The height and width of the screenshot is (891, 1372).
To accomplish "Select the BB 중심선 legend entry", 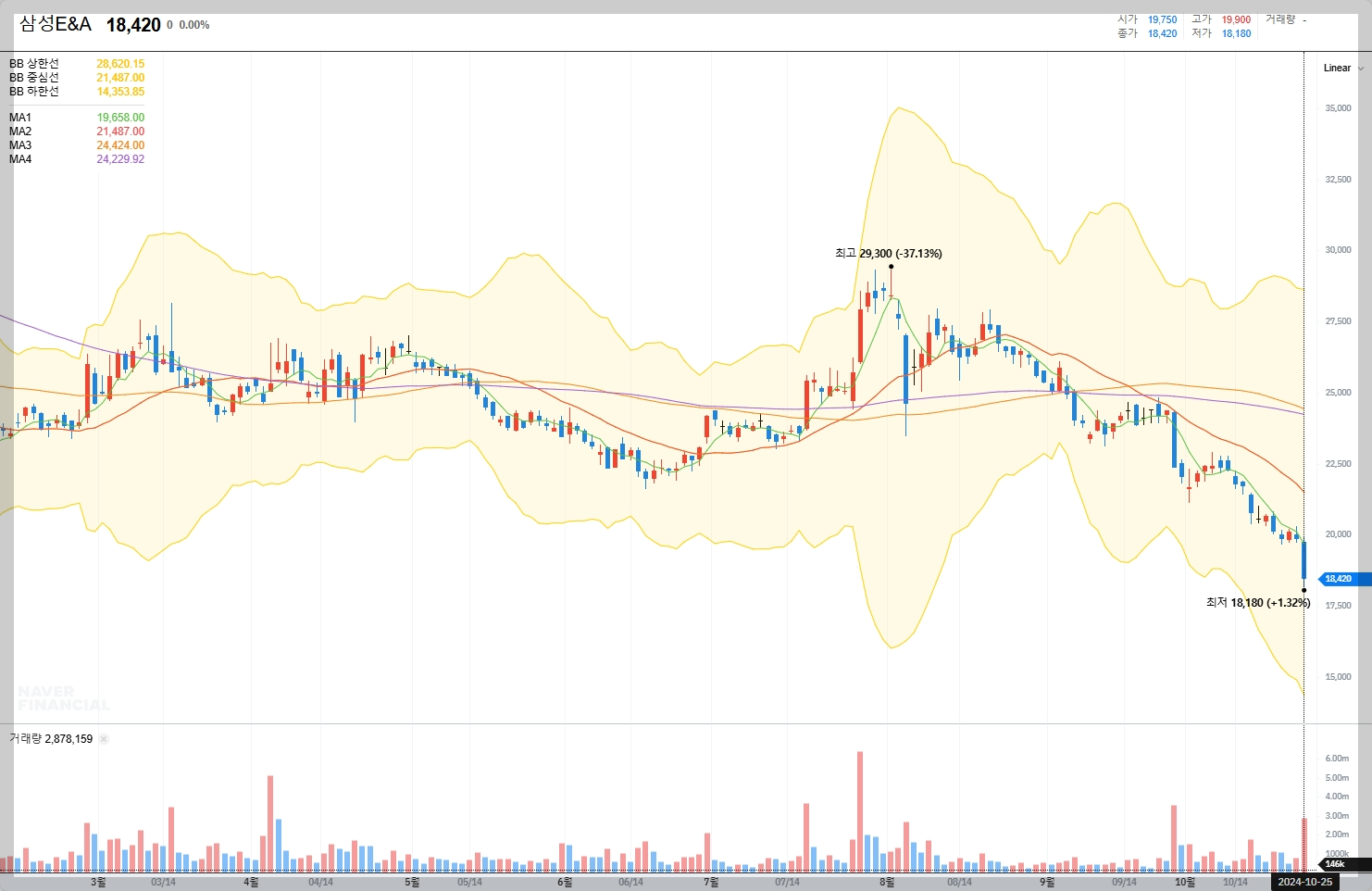I will pyautogui.click(x=34, y=78).
